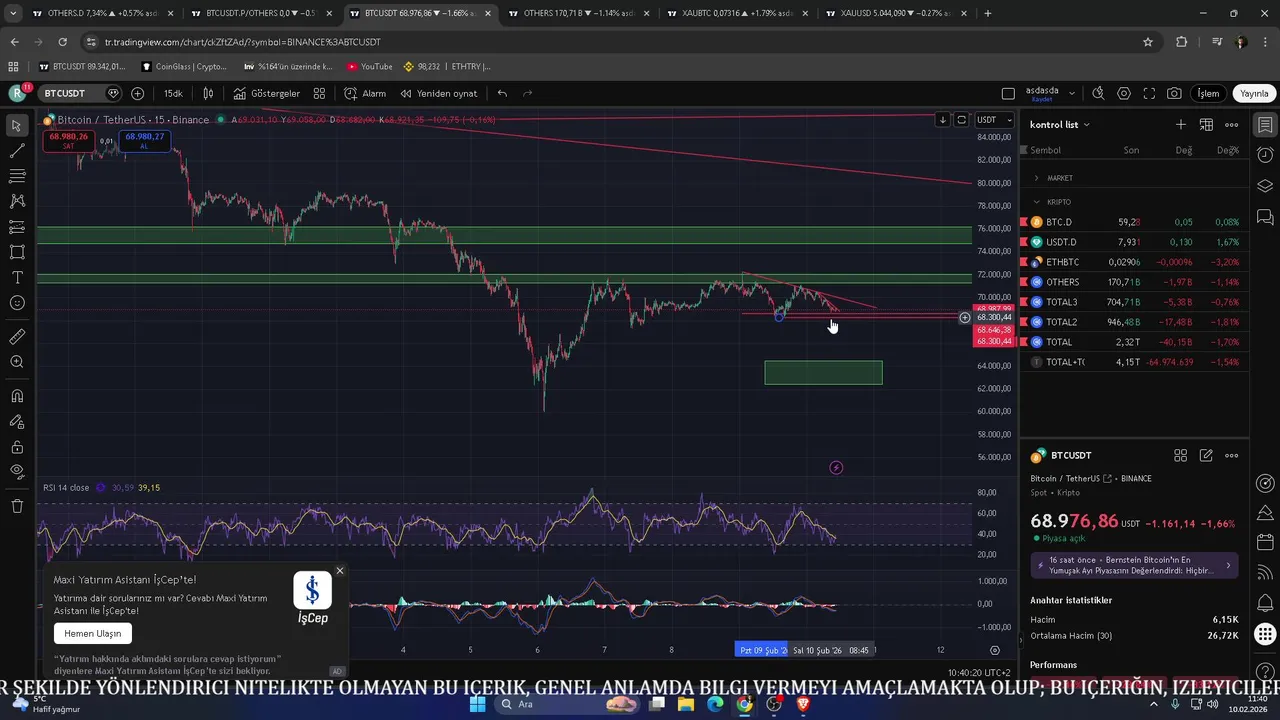Open candlestick chart type selector

(208, 93)
